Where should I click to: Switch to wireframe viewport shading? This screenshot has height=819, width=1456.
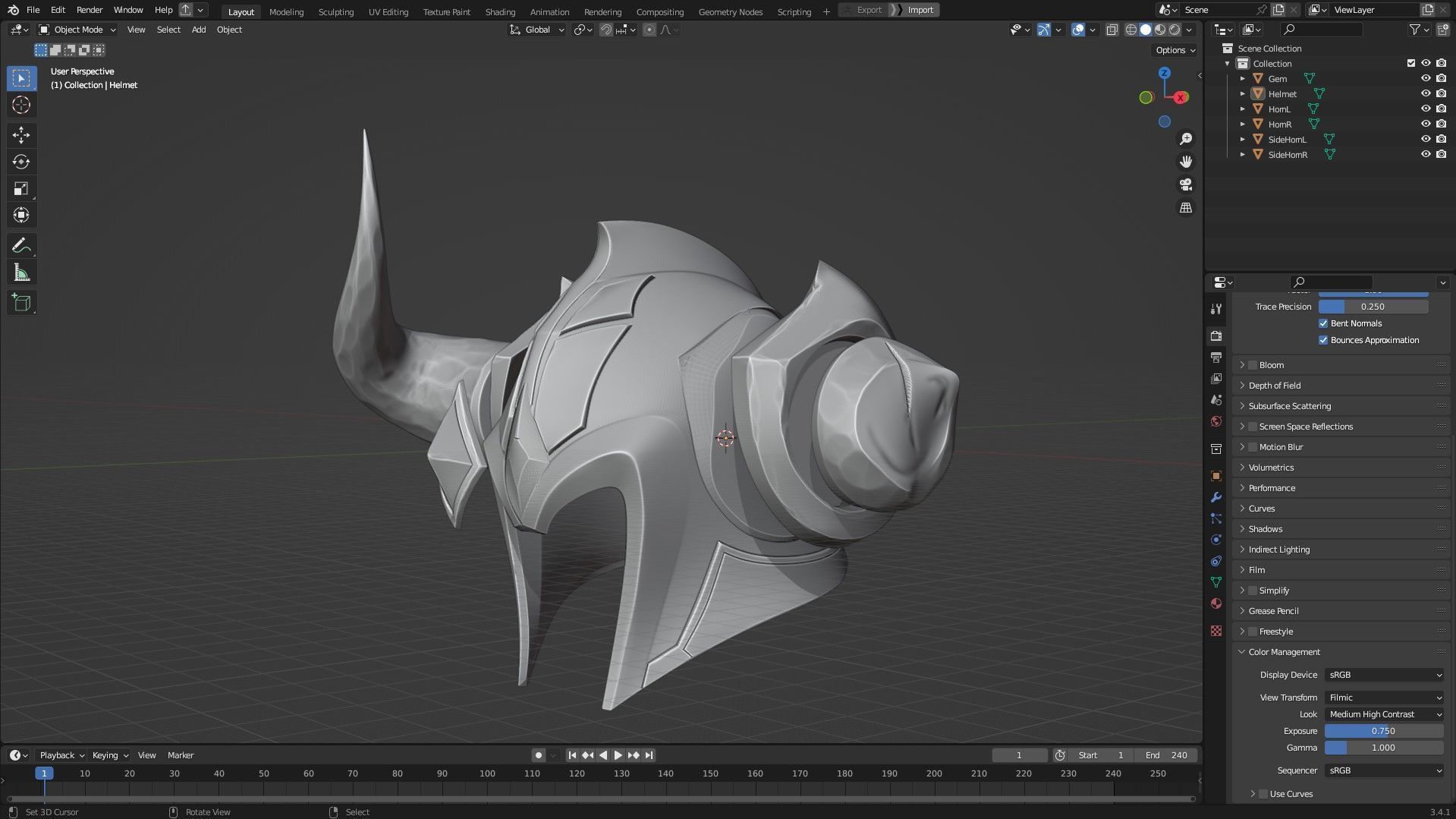point(1131,30)
